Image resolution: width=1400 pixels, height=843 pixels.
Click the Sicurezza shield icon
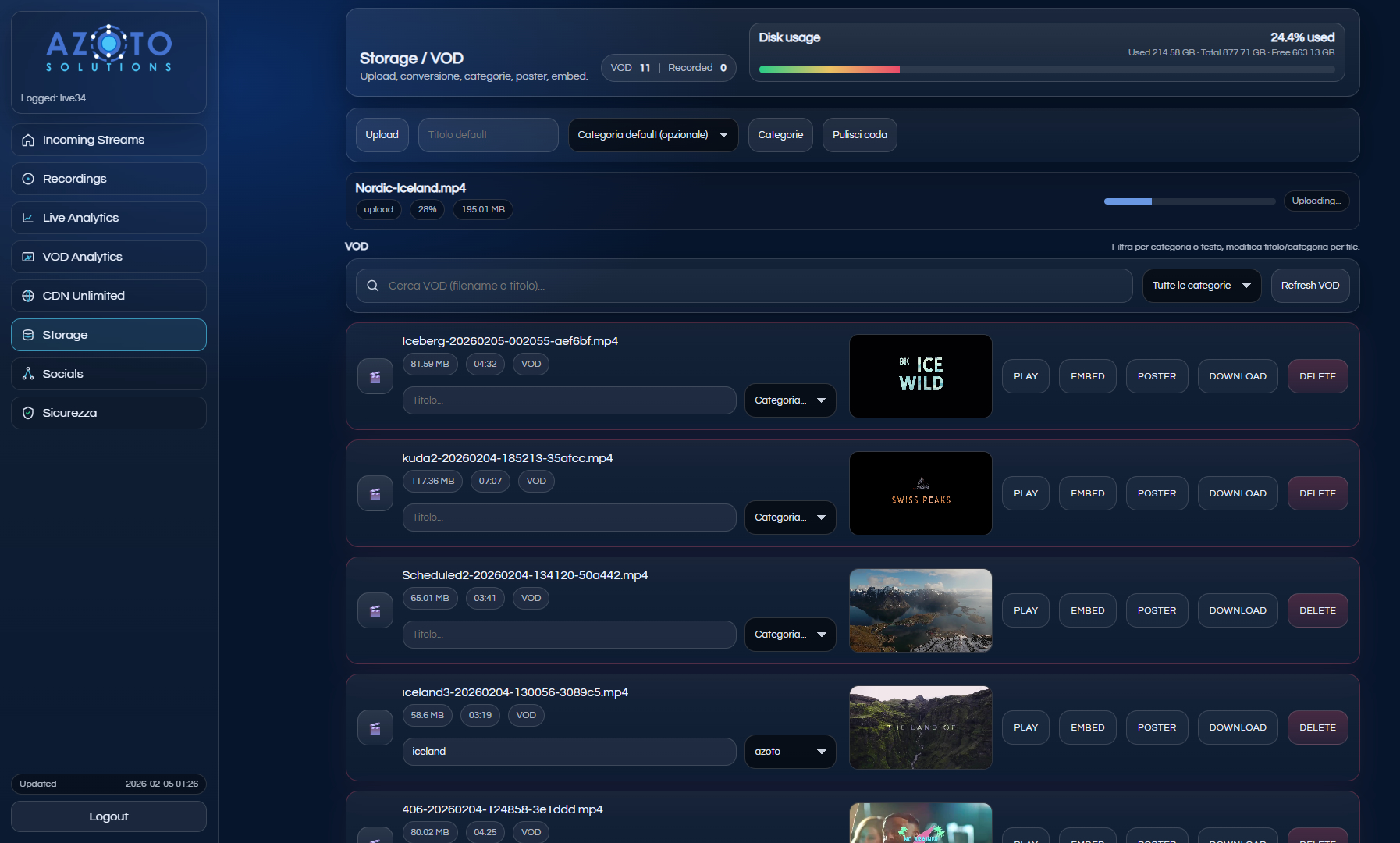[x=28, y=413]
